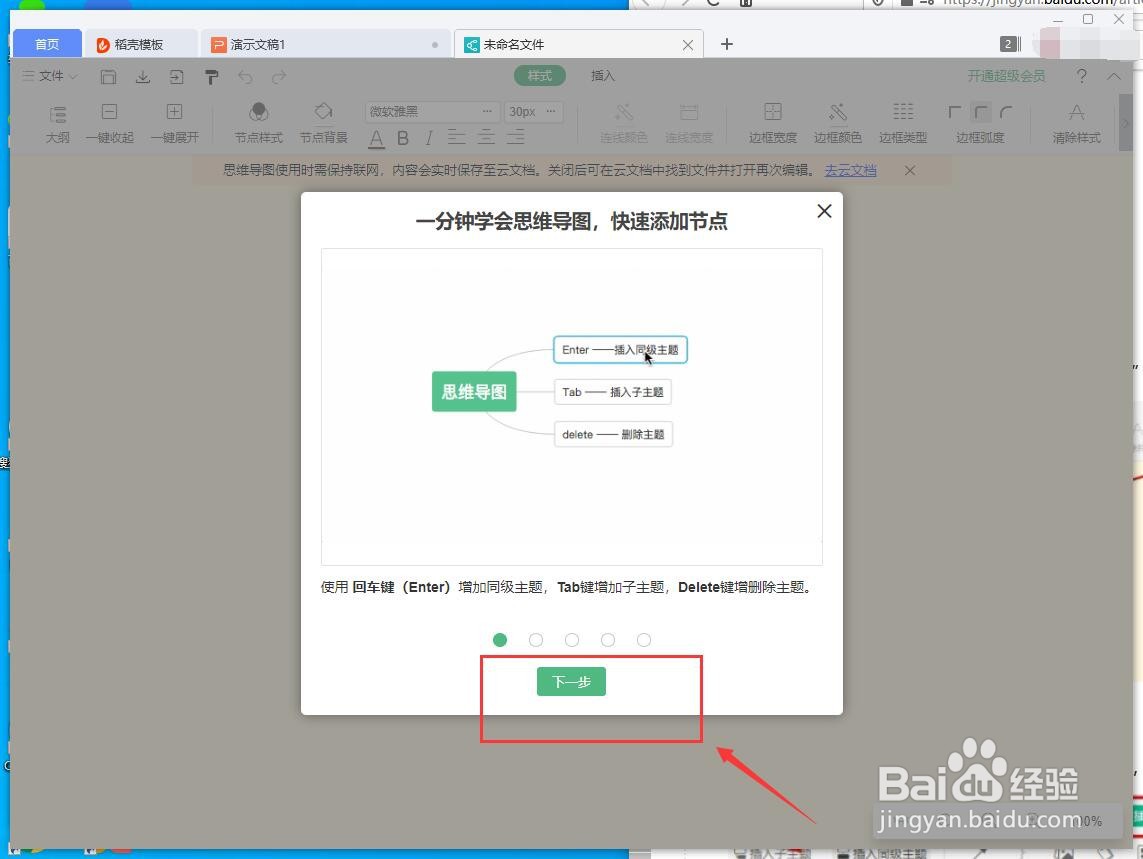Click the Tab 插入子主题 node
The height and width of the screenshot is (859, 1143).
[612, 392]
